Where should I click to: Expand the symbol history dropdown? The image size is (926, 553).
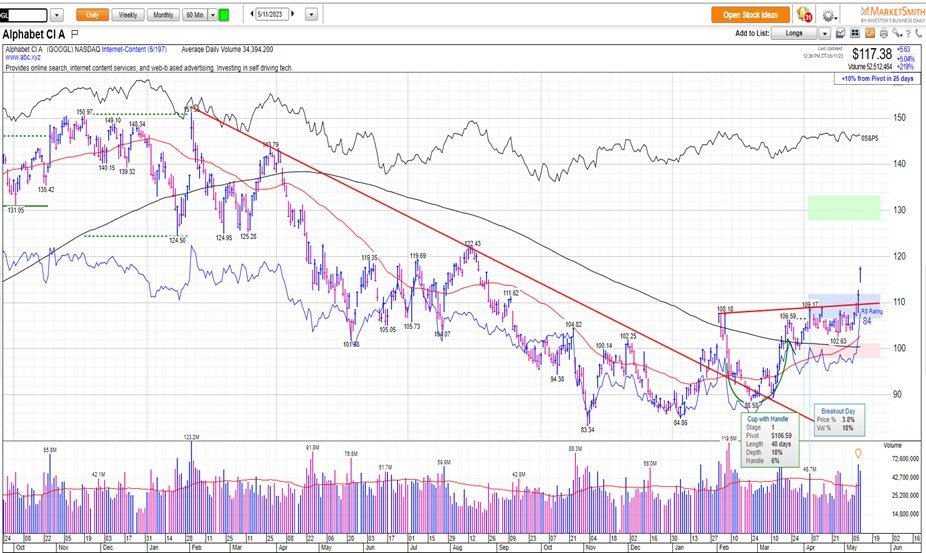tap(57, 15)
